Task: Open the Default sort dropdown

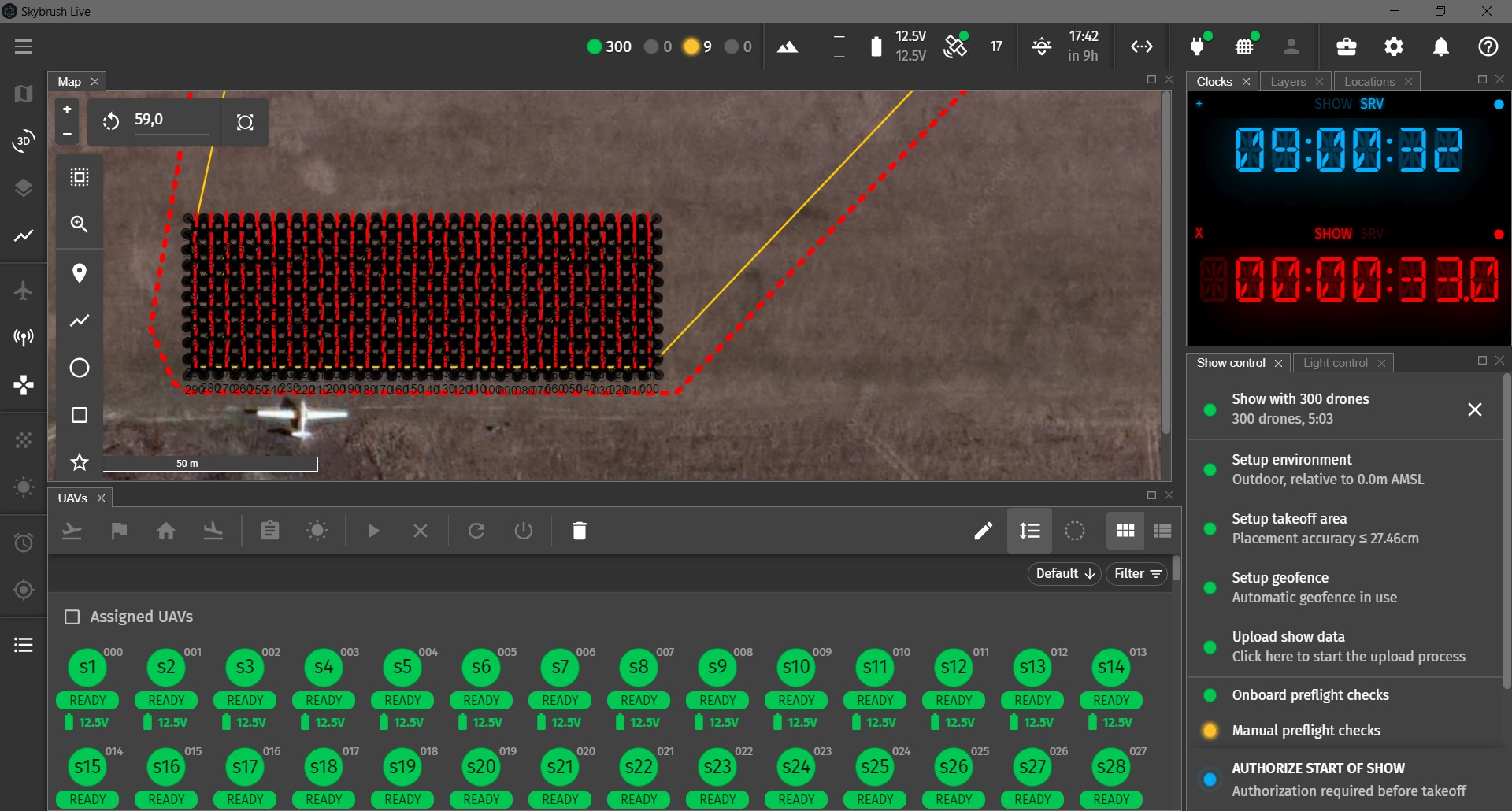Action: coord(1063,573)
